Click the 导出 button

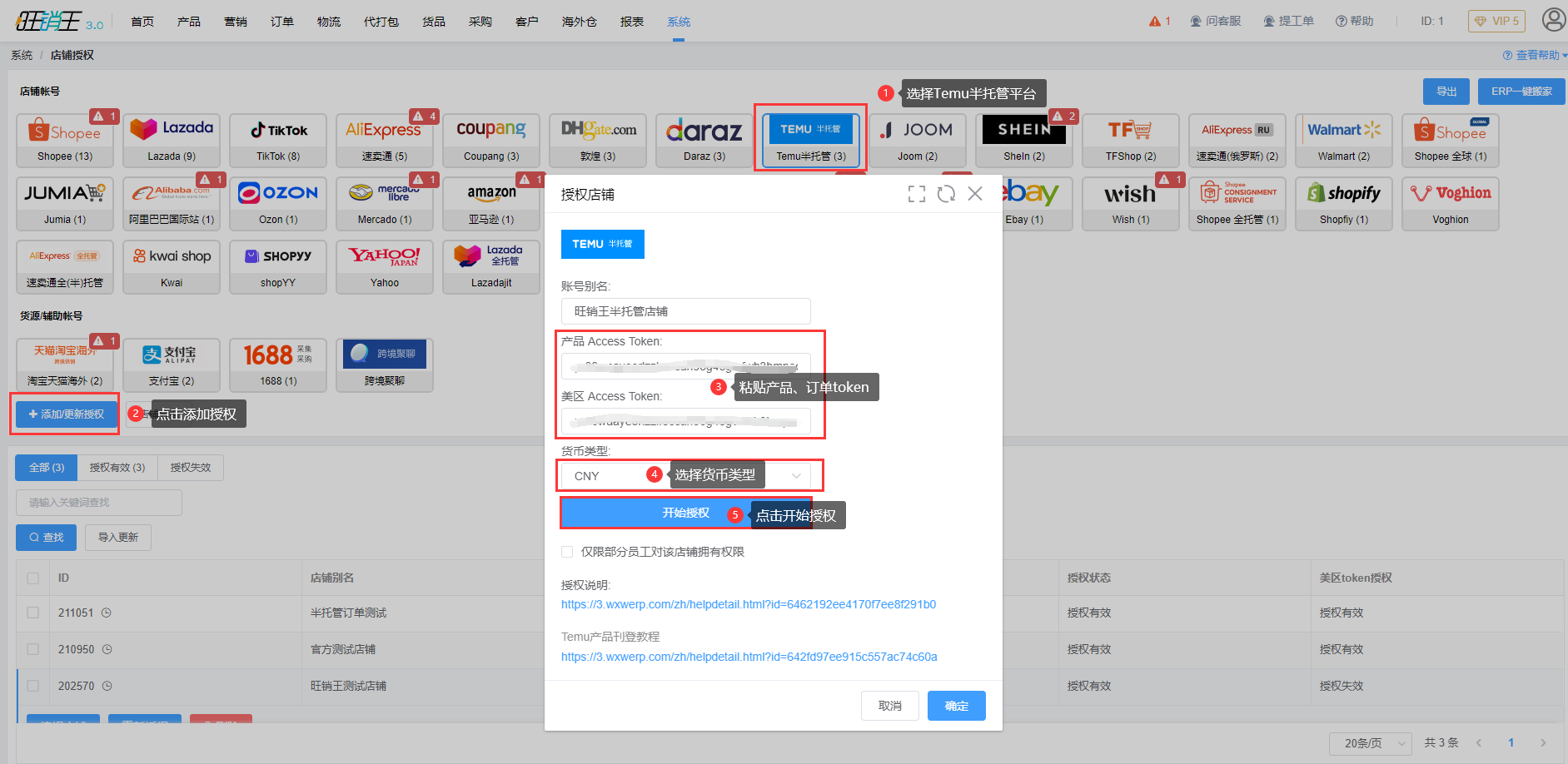pos(1446,92)
